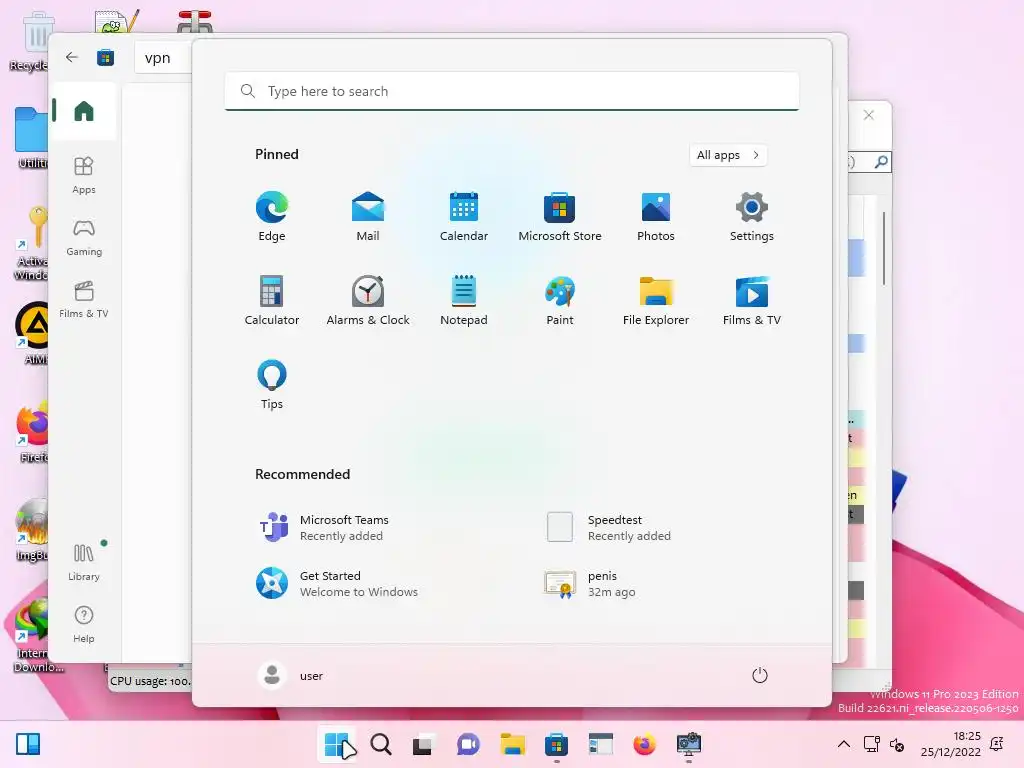Click the vpn search box in Store
Image resolution: width=1024 pixels, height=768 pixels.
point(164,57)
